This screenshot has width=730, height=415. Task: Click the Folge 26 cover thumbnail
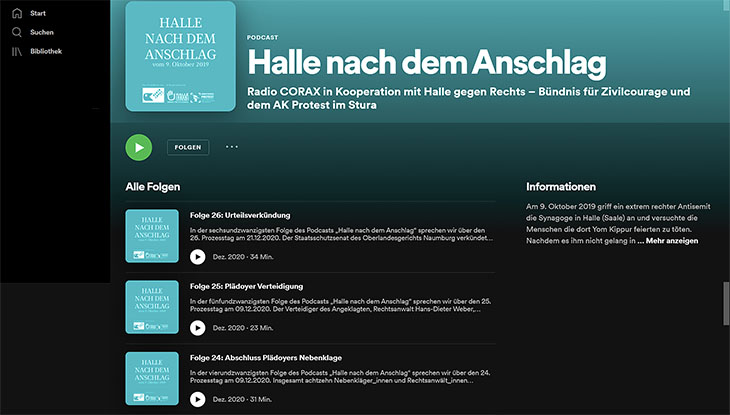coord(152,236)
